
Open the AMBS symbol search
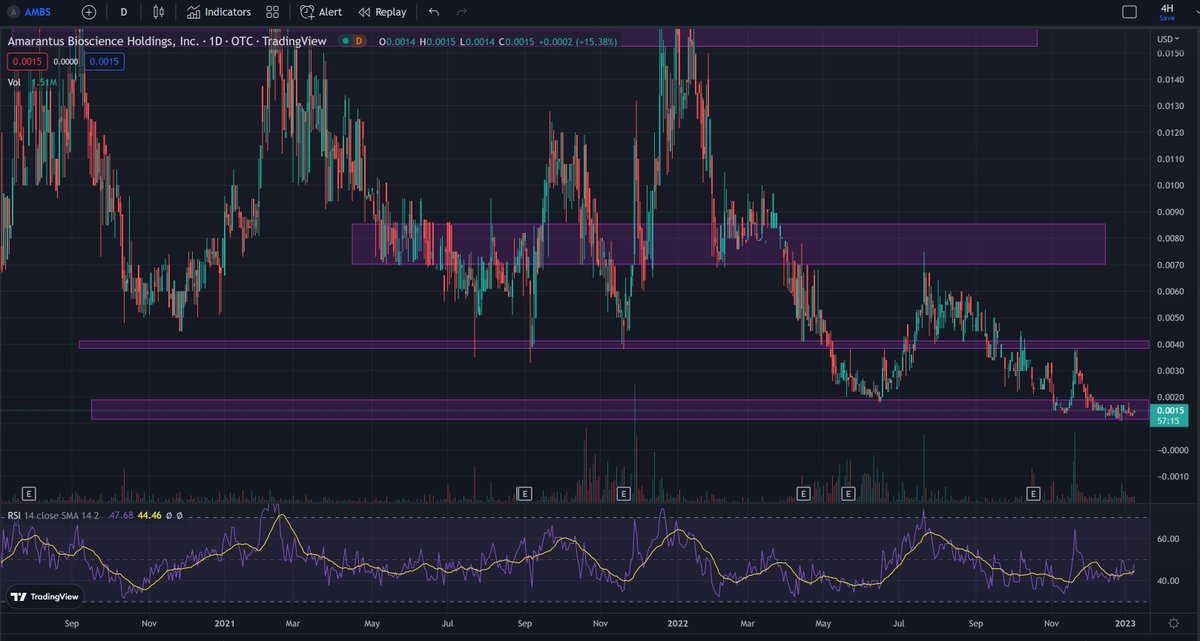(x=30, y=12)
